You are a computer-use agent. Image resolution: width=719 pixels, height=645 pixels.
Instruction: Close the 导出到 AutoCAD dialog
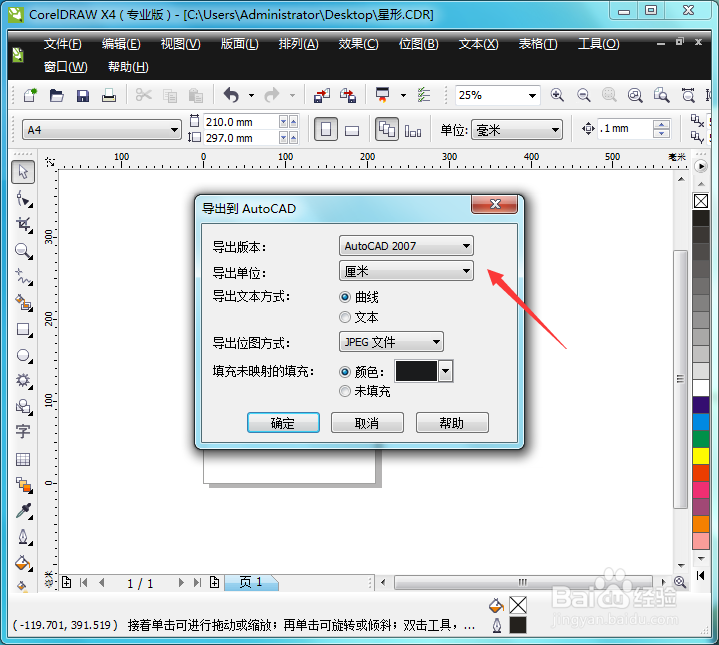coord(495,204)
